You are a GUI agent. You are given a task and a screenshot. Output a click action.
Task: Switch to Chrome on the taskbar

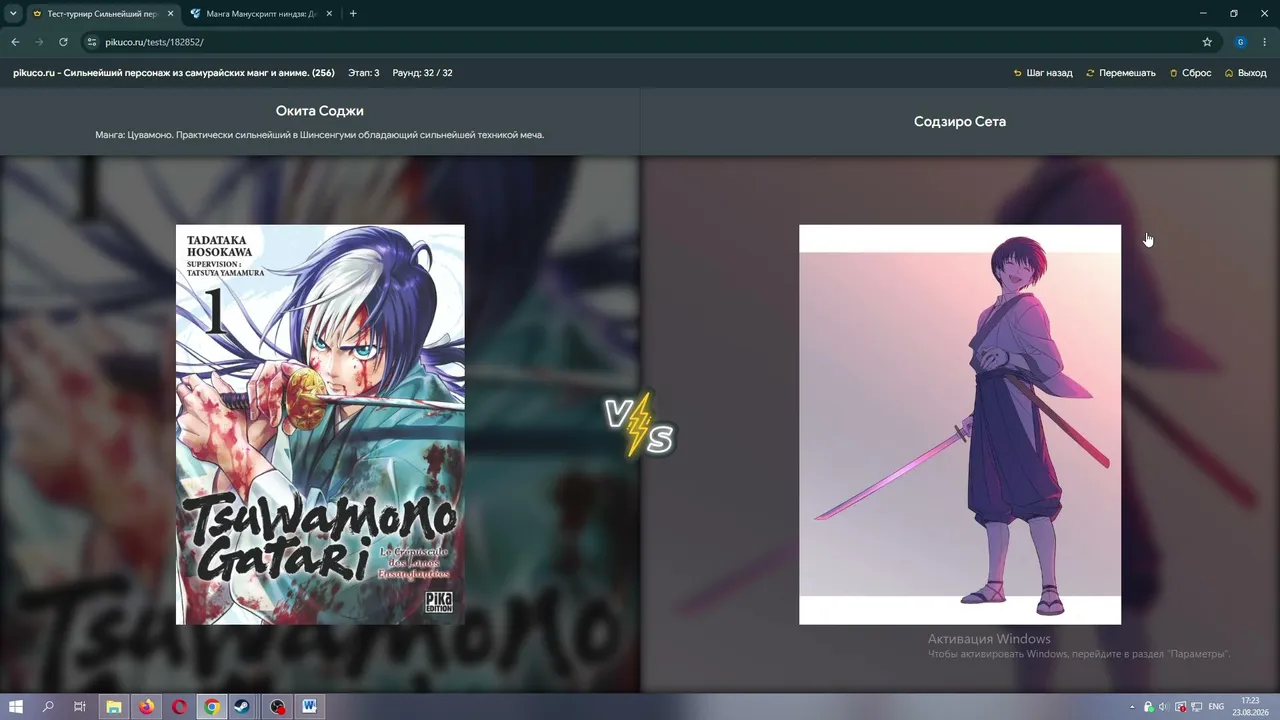[x=212, y=707]
